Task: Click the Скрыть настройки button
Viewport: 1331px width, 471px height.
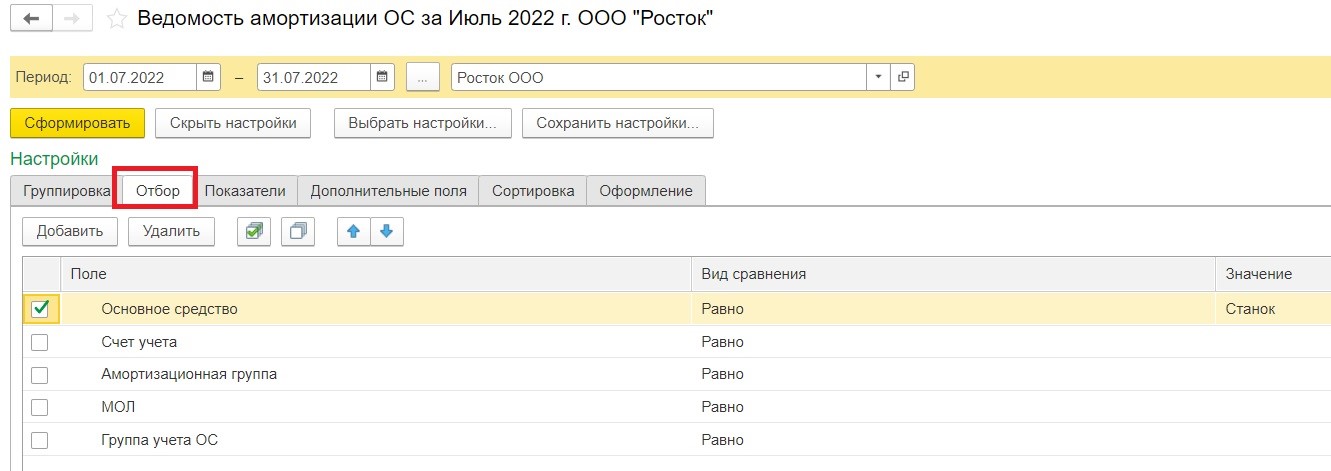Action: (233, 123)
